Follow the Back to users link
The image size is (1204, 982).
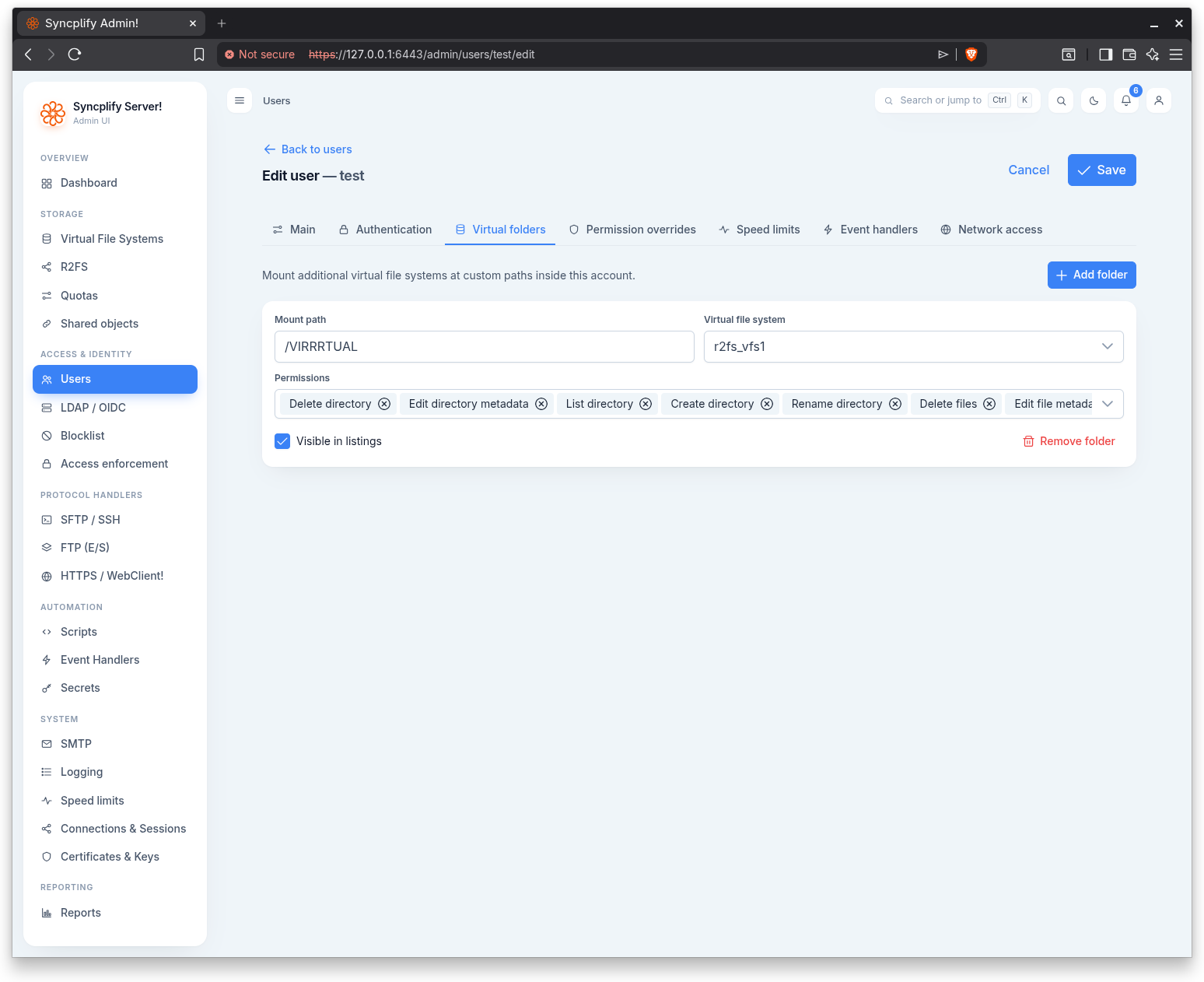click(x=308, y=149)
